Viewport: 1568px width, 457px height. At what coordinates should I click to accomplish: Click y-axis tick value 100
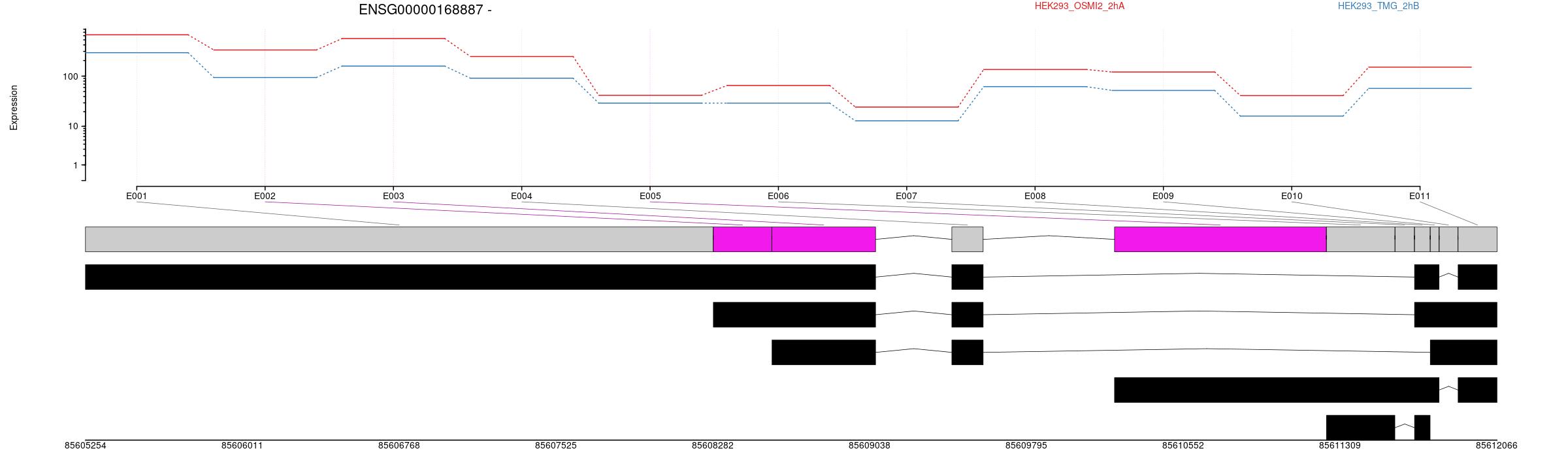[x=70, y=76]
